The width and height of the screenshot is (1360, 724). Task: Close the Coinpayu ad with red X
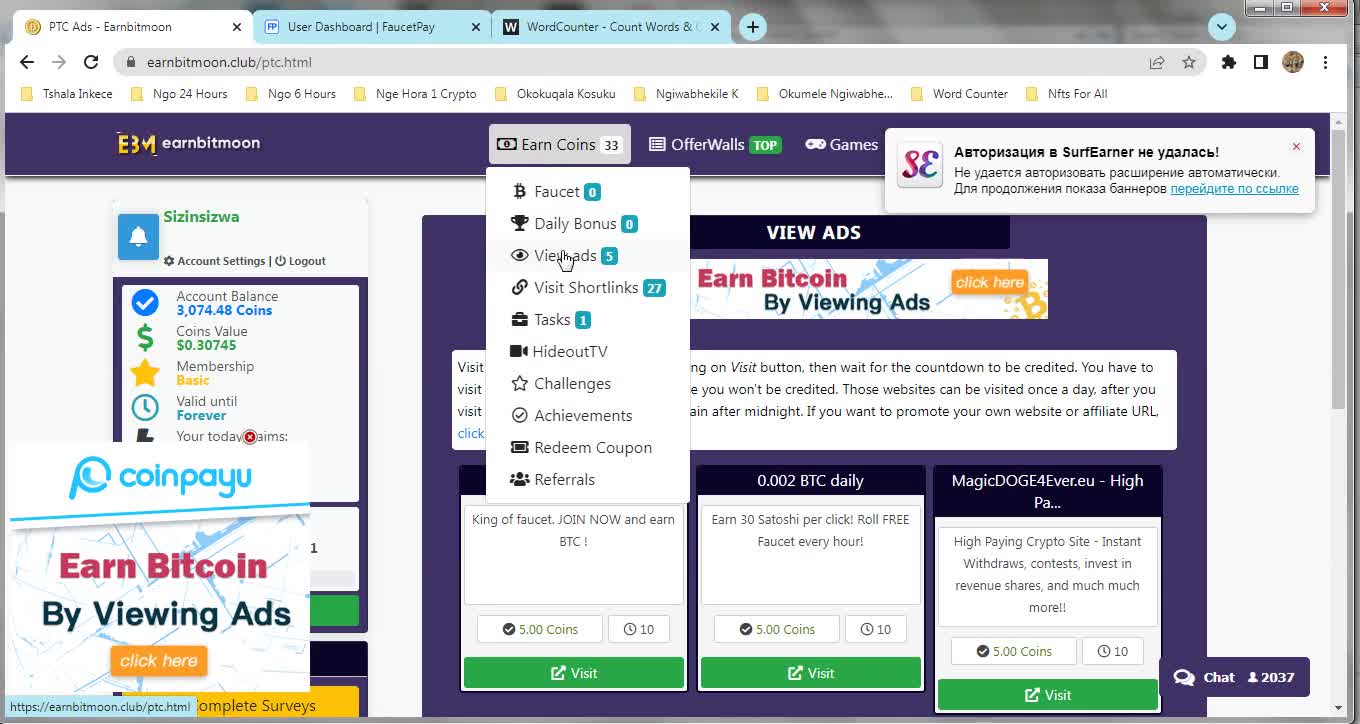250,437
